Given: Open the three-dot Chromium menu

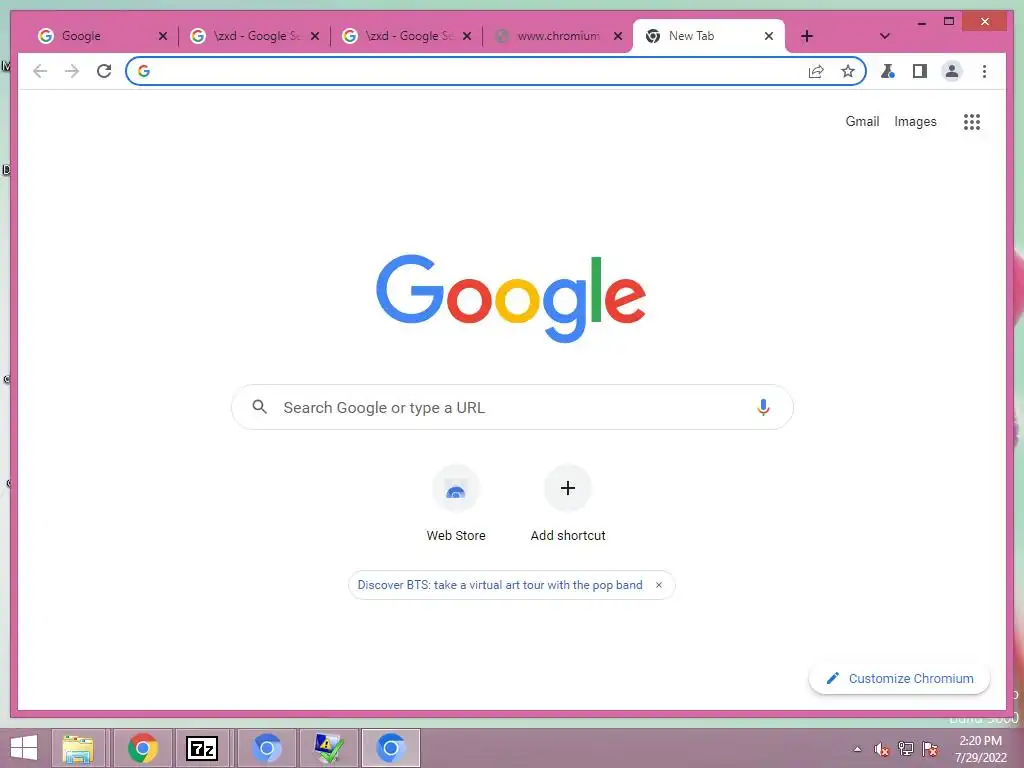Looking at the screenshot, I should pos(984,71).
